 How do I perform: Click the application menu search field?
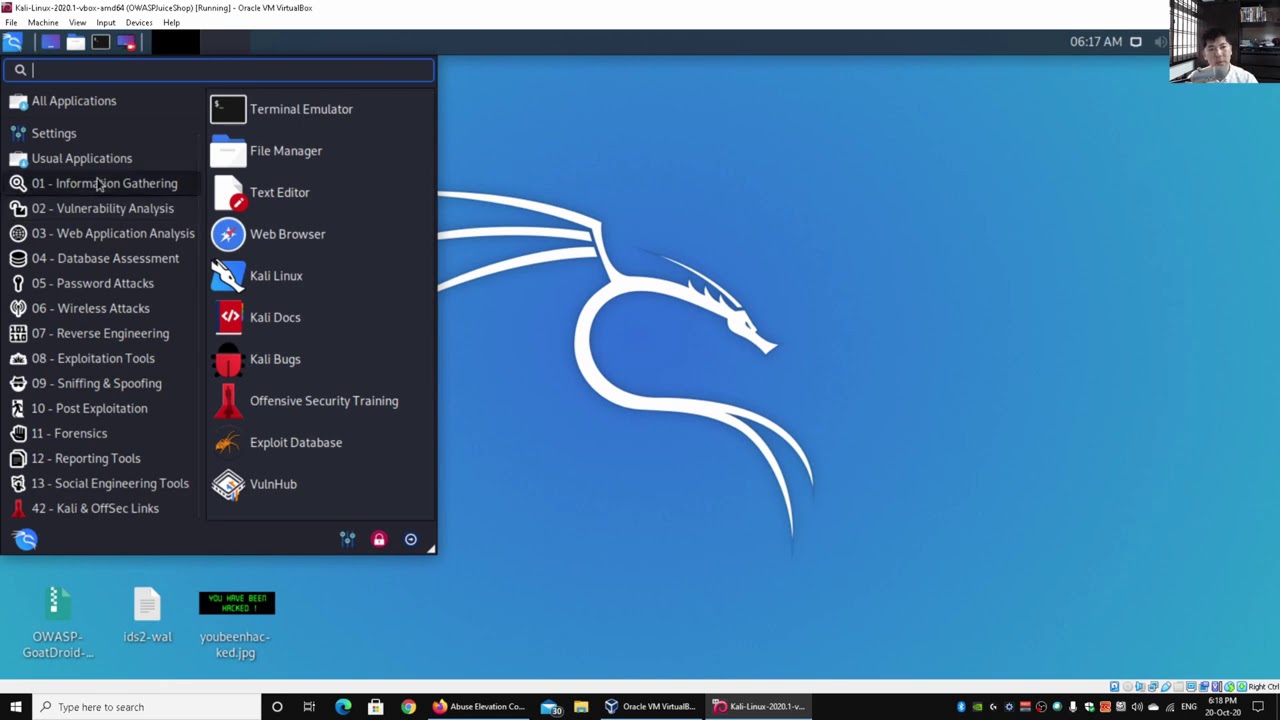click(x=219, y=70)
